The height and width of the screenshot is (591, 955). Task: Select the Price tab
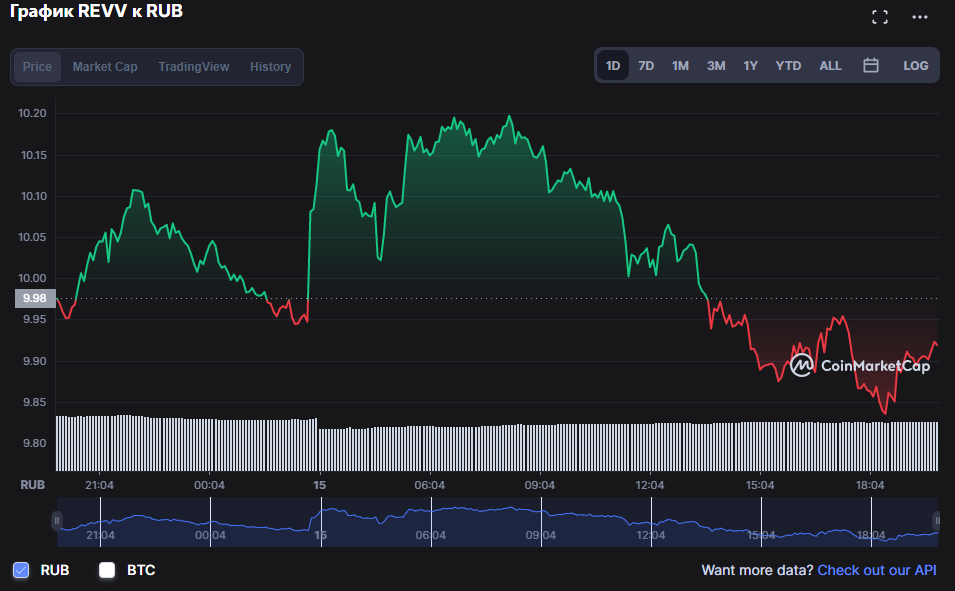(x=37, y=66)
